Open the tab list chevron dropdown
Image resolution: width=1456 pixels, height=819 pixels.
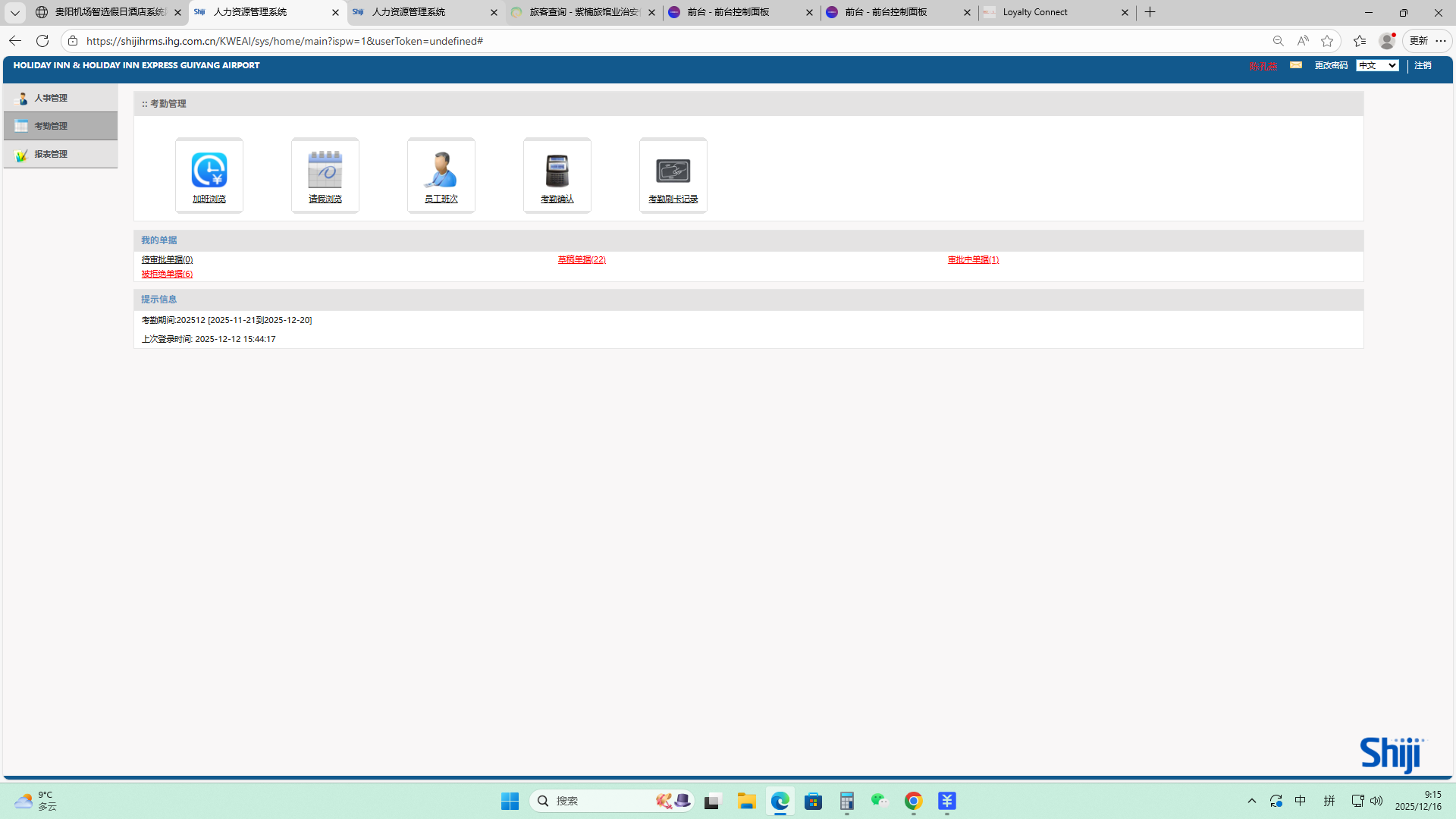coord(14,12)
